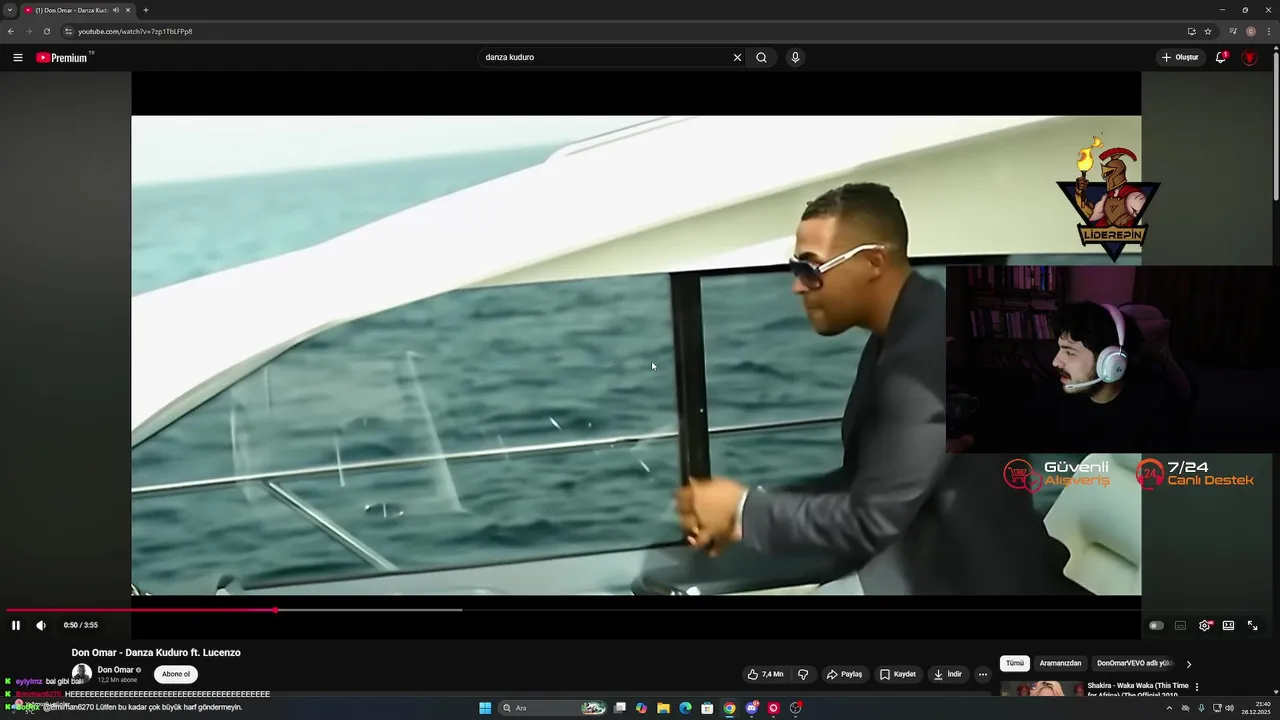1280x720 pixels.
Task: Switch to theater mode
Action: pyautogui.click(x=1228, y=625)
